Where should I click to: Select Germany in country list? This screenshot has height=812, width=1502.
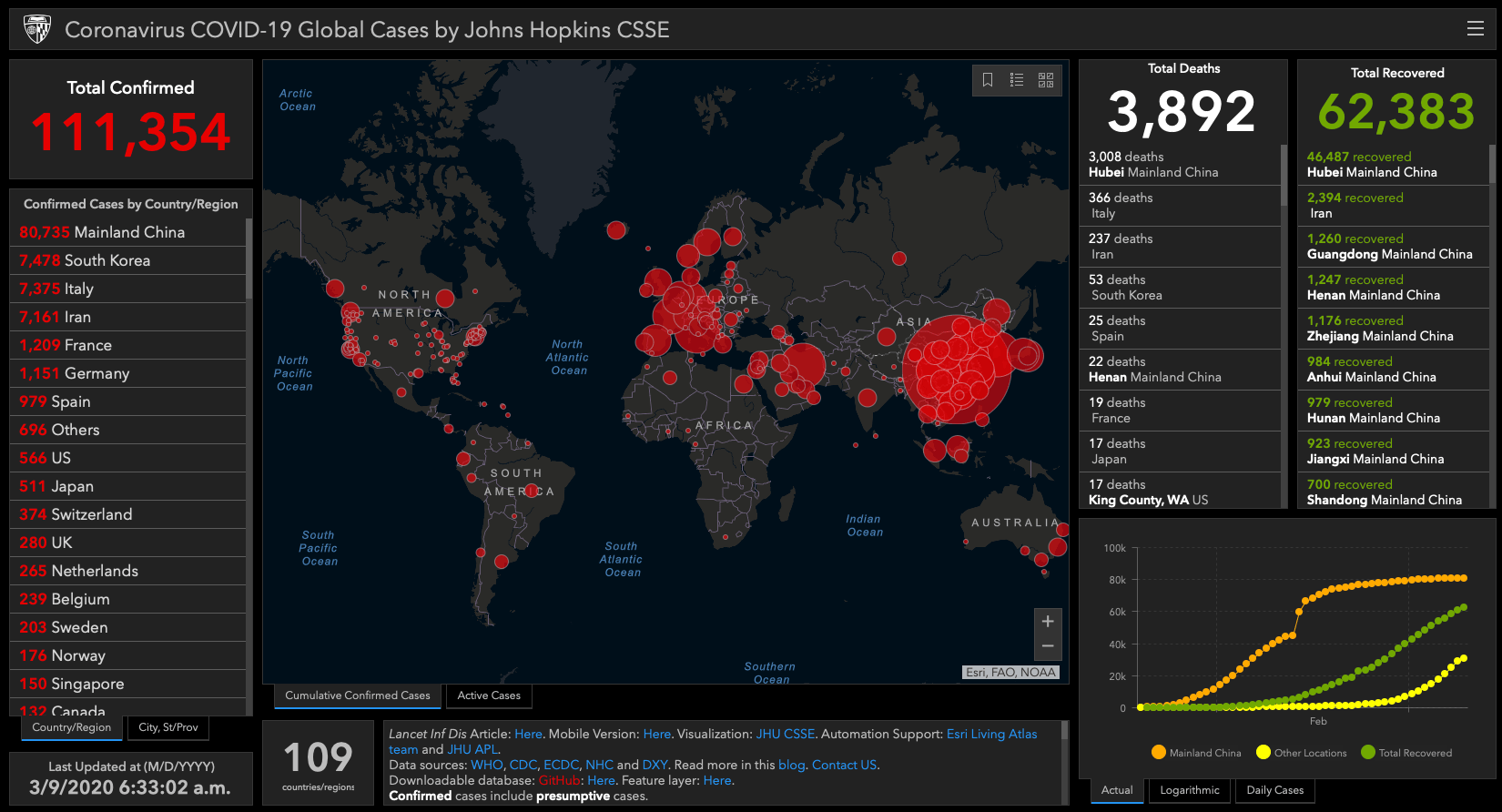pyautogui.click(x=127, y=373)
